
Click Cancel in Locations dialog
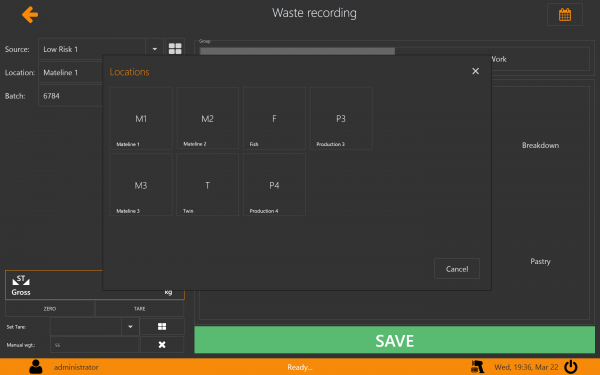click(457, 269)
